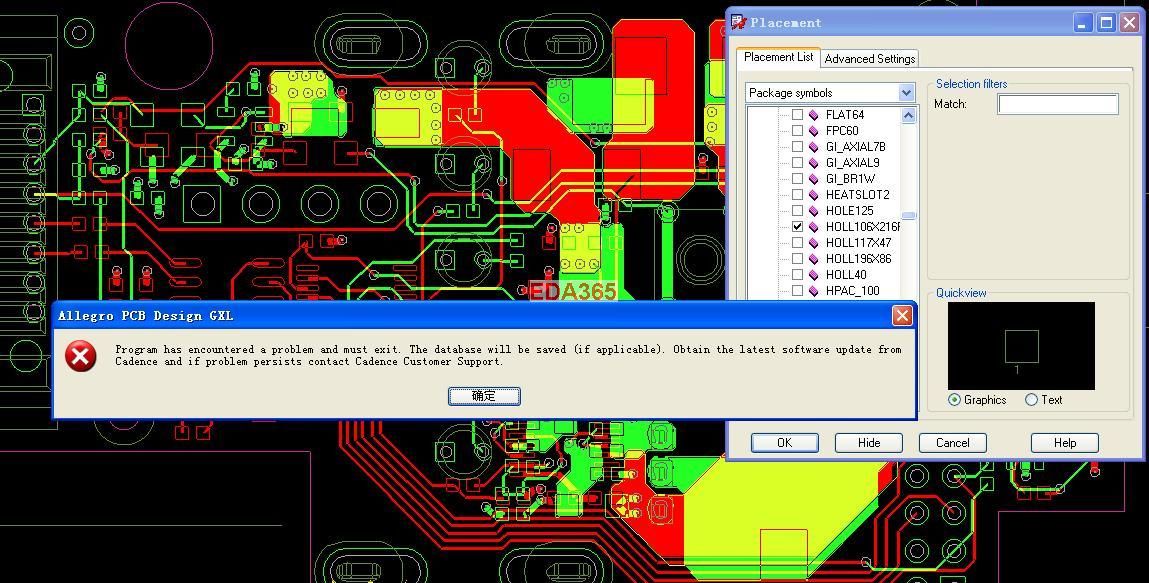
Task: Click the HOLL106X216 symbol icon
Action: (813, 227)
